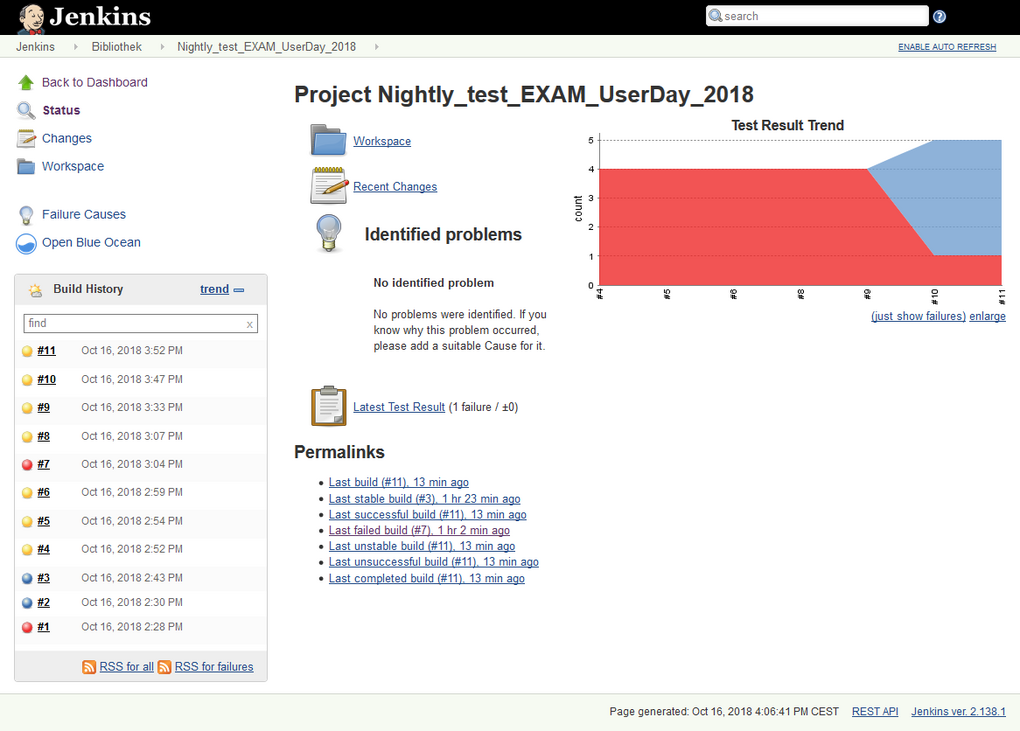Click the Changes notepad sidebar icon
This screenshot has height=731, width=1020.
26,139
